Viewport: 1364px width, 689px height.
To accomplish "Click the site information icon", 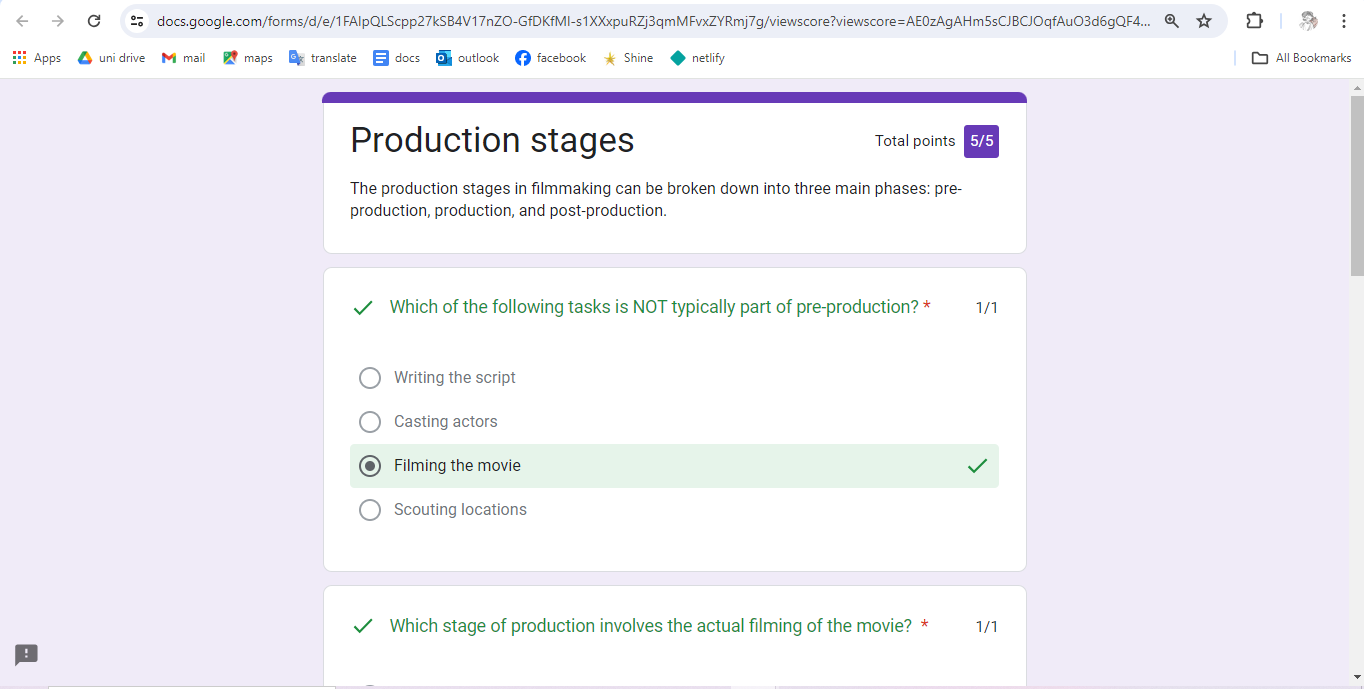I will (138, 21).
